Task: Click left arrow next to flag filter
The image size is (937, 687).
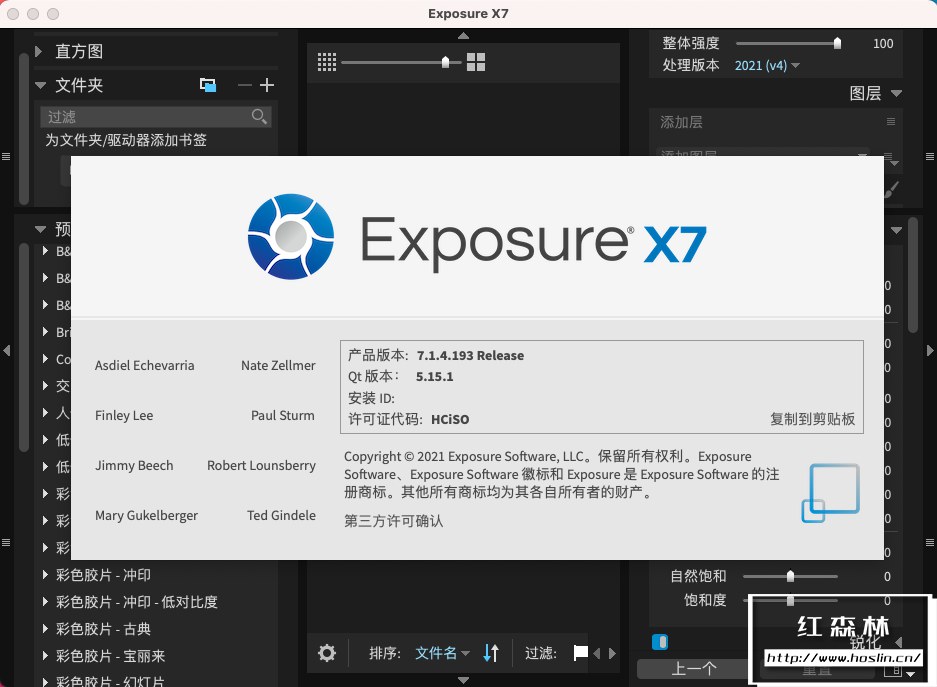Action: pos(596,654)
